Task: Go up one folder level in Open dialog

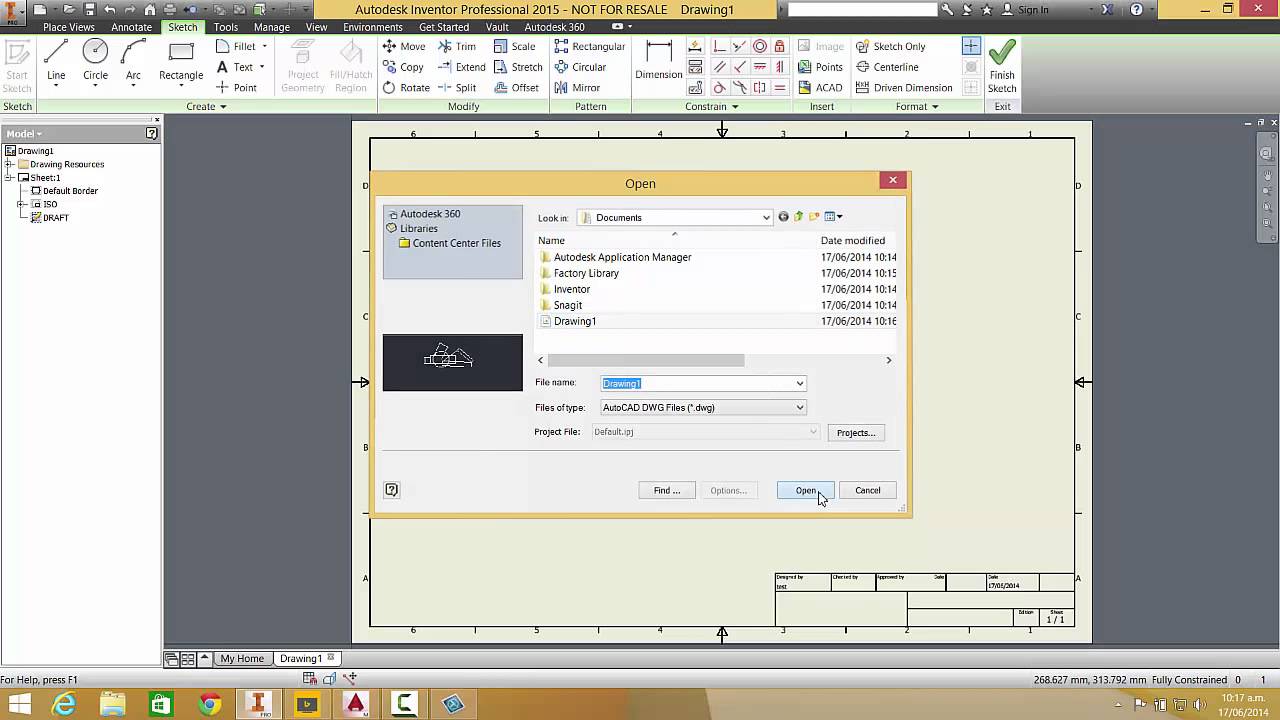Action: [798, 217]
